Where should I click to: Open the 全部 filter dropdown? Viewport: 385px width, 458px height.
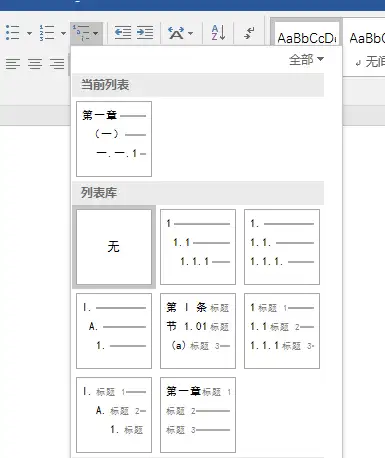[306, 60]
